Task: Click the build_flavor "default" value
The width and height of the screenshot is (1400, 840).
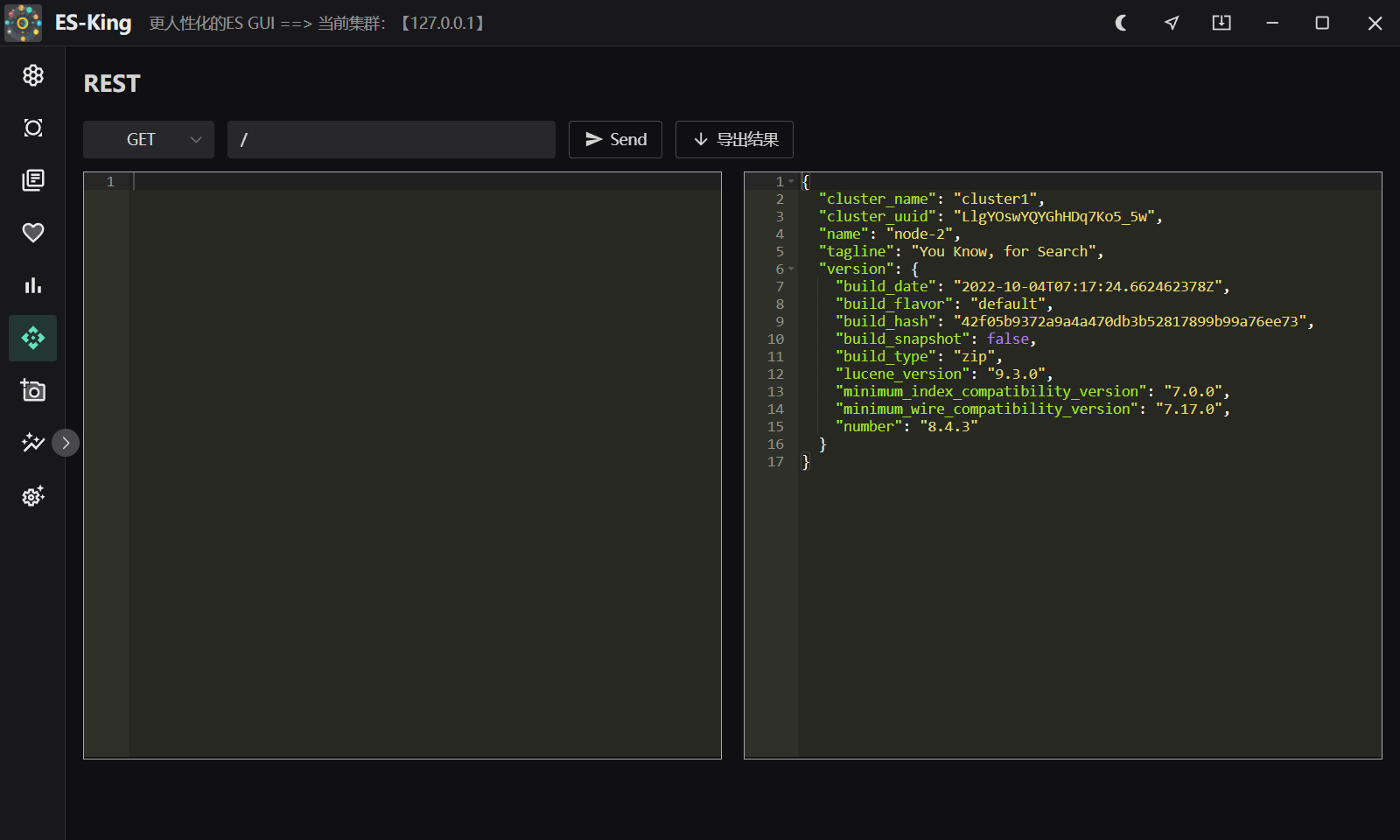Action: tap(1008, 304)
